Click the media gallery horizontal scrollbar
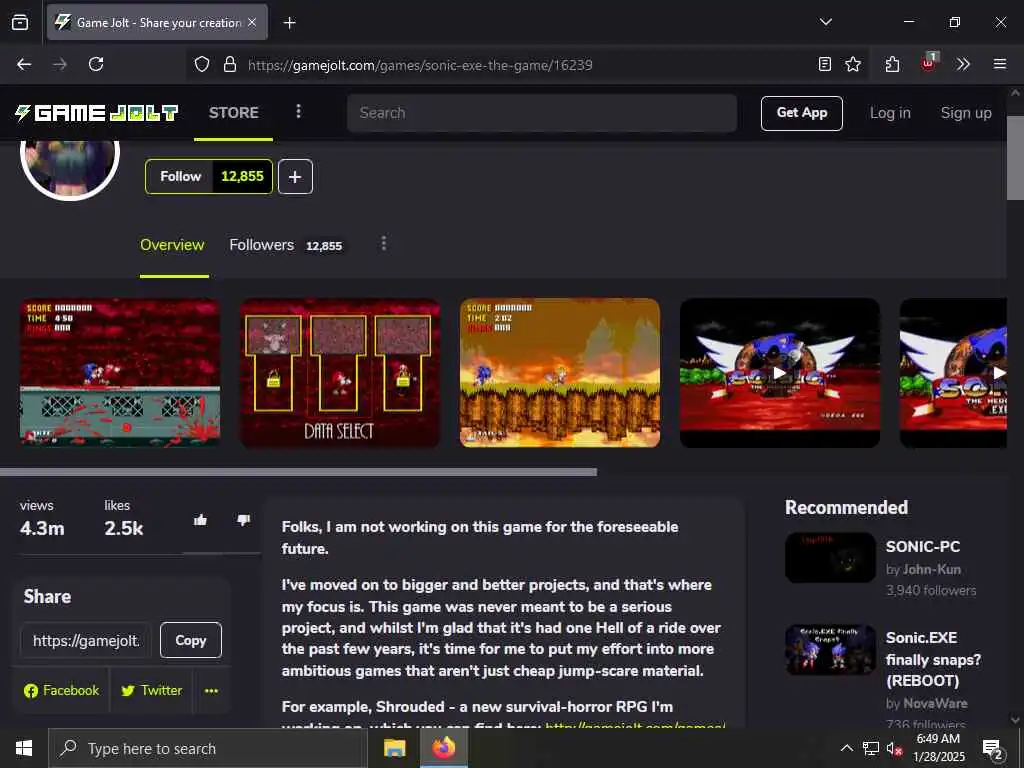Screen dimensions: 1024x768 (x=298, y=472)
